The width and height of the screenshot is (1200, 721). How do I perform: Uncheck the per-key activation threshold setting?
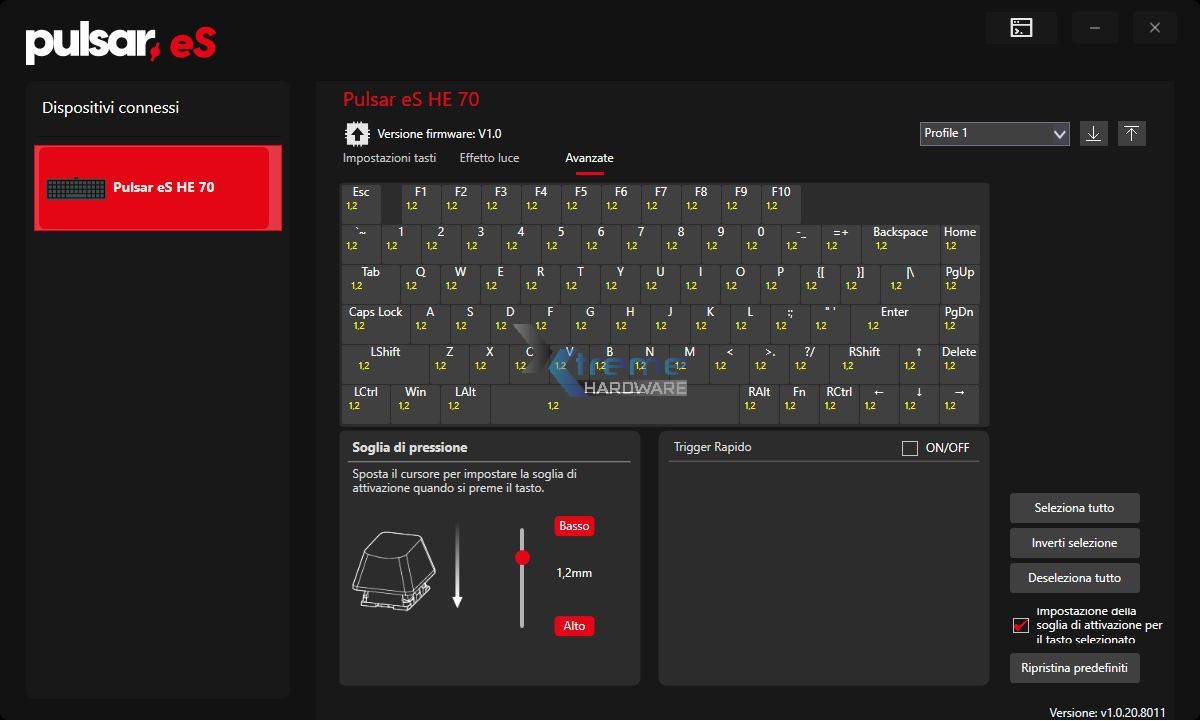coord(1021,625)
